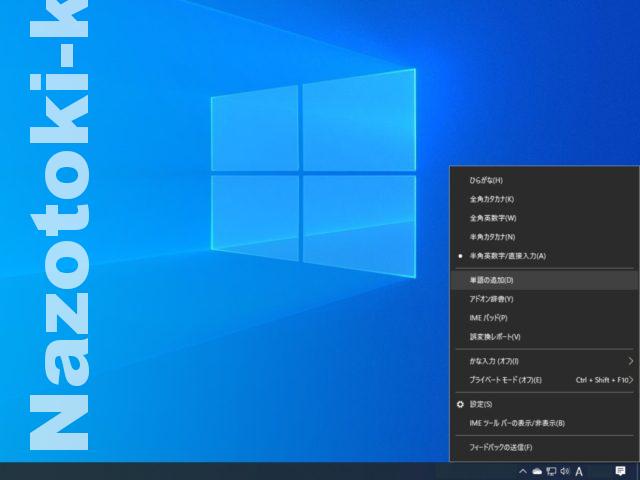Expand the かな入力 (オフ) submenu arrow

630,361
